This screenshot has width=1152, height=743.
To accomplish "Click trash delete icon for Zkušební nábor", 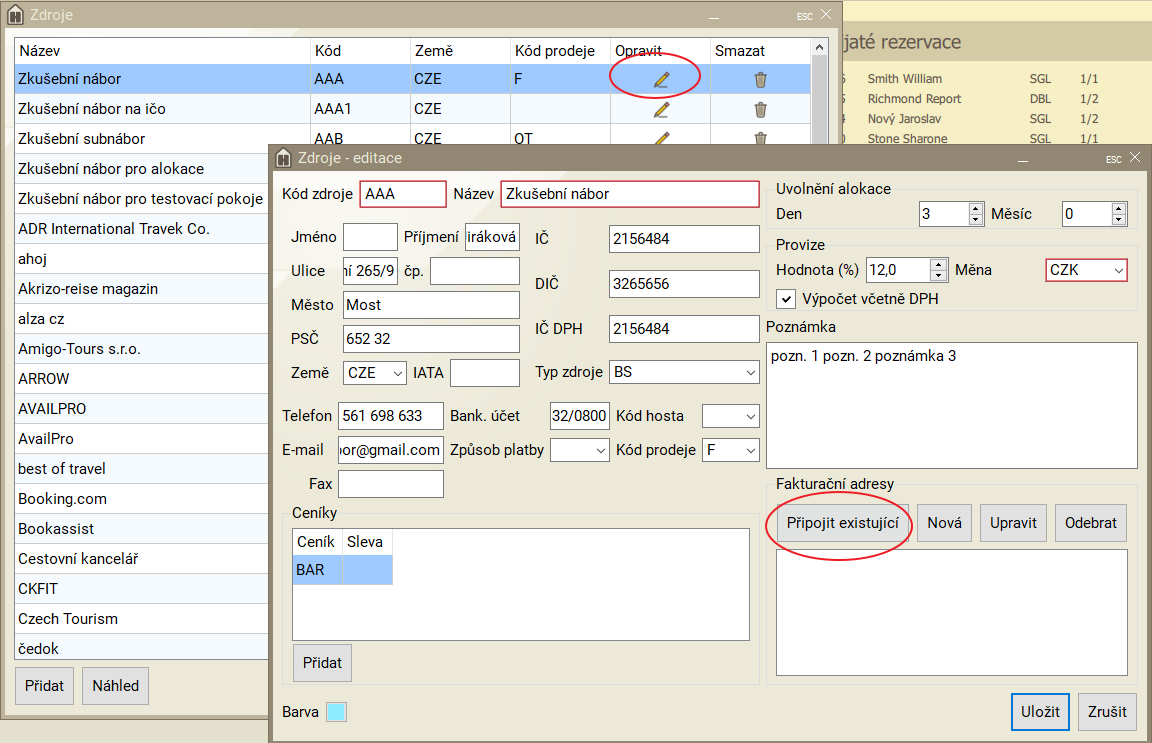I will pos(760,79).
